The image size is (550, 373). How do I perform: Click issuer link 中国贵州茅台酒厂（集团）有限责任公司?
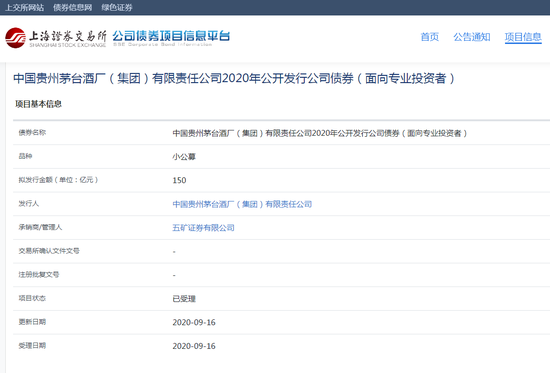(x=242, y=204)
